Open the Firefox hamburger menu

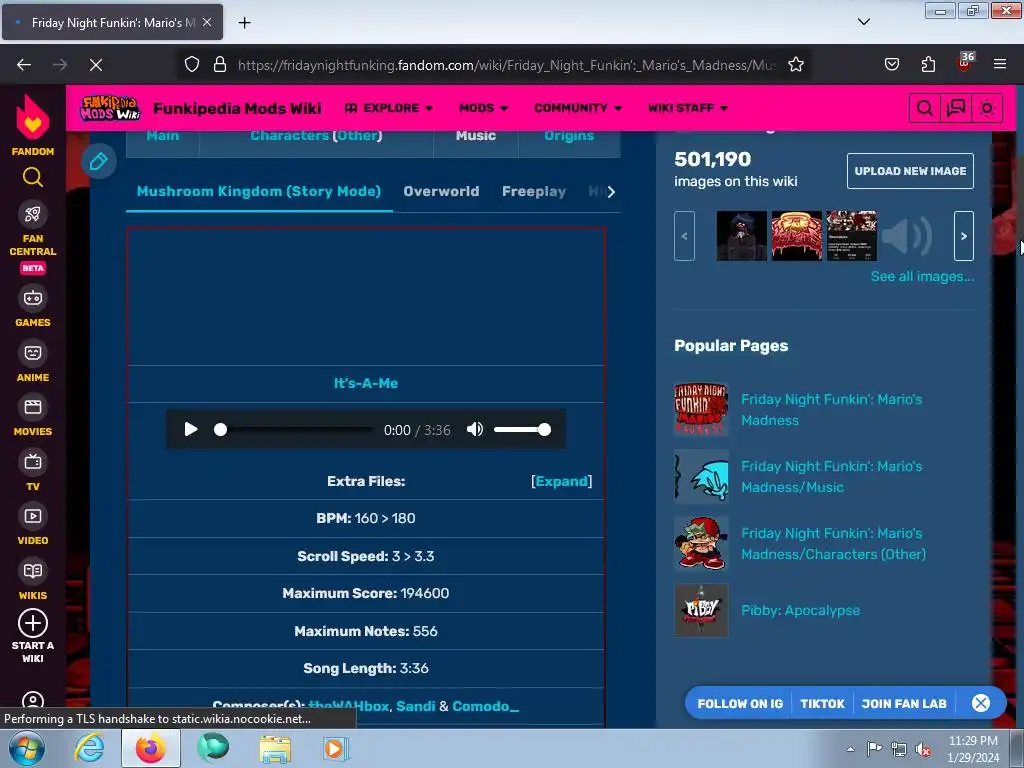point(1000,65)
